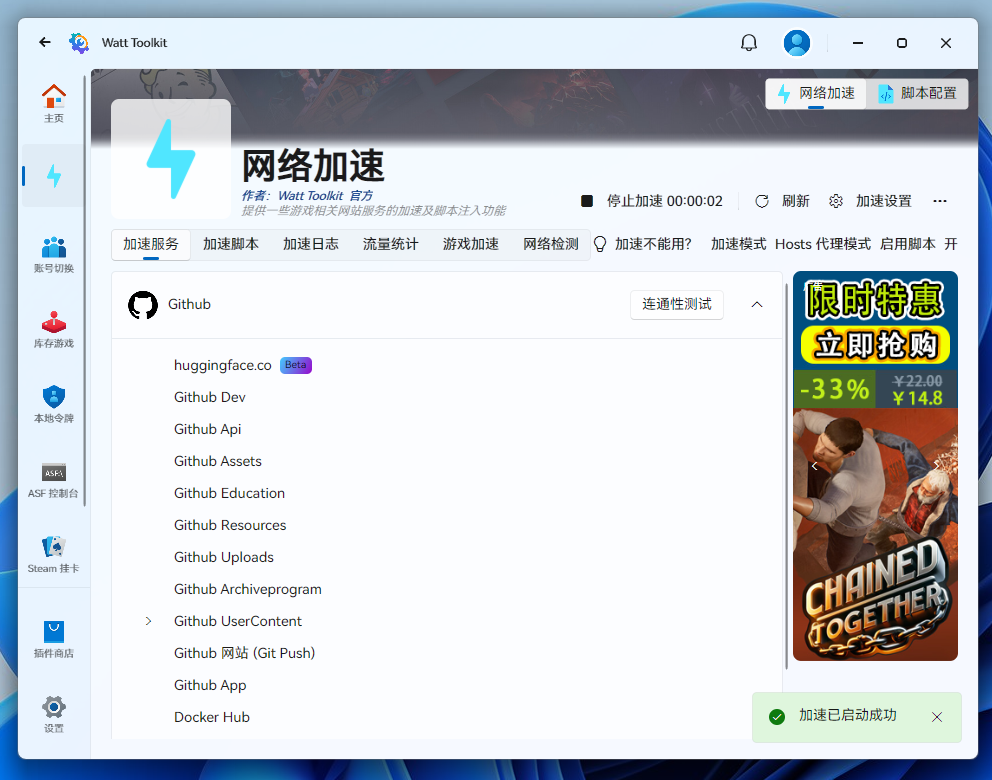Screen dimensions: 992x780
Task: Open the user account avatar
Action: coord(797,42)
